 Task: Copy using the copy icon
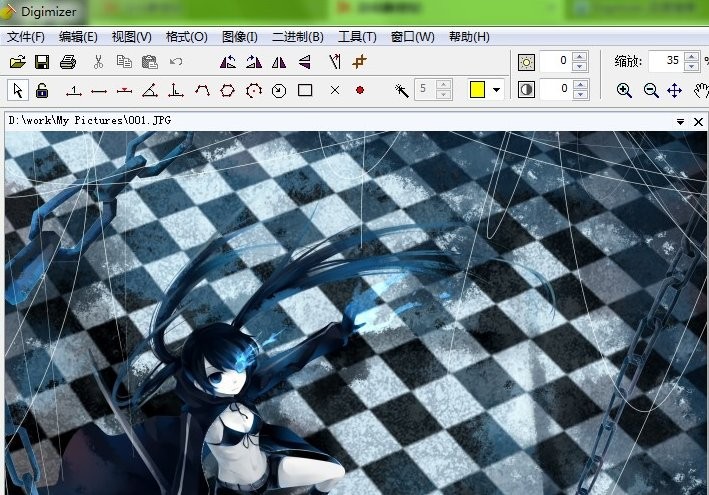[124, 61]
